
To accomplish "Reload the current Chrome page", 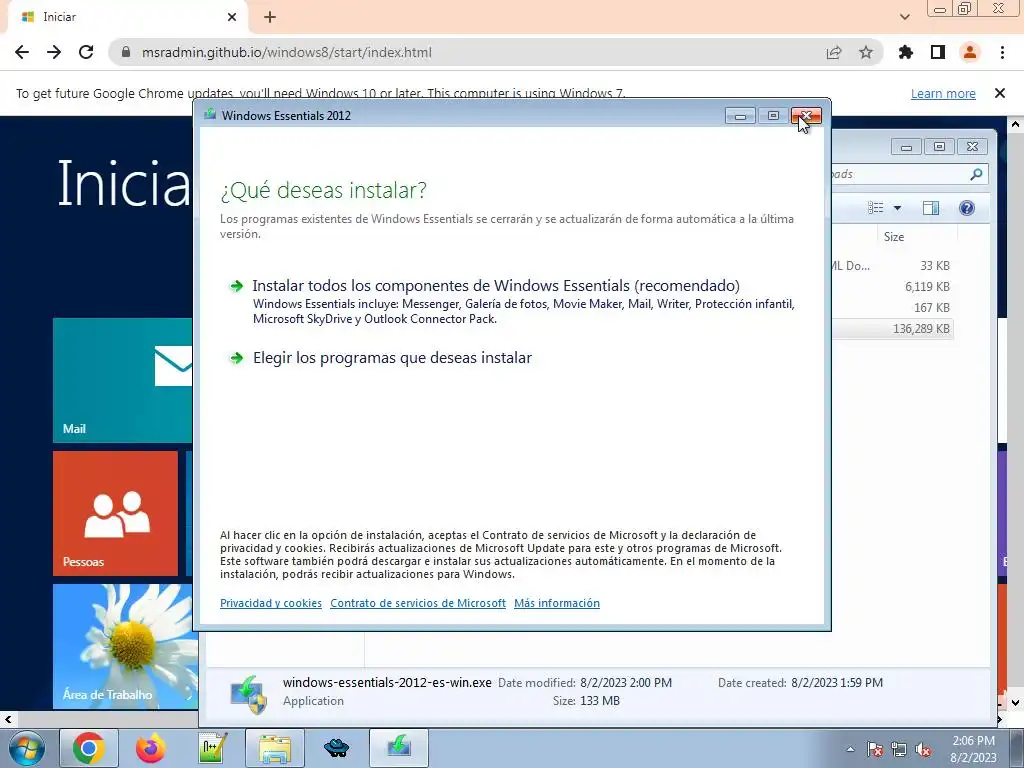I will (86, 52).
